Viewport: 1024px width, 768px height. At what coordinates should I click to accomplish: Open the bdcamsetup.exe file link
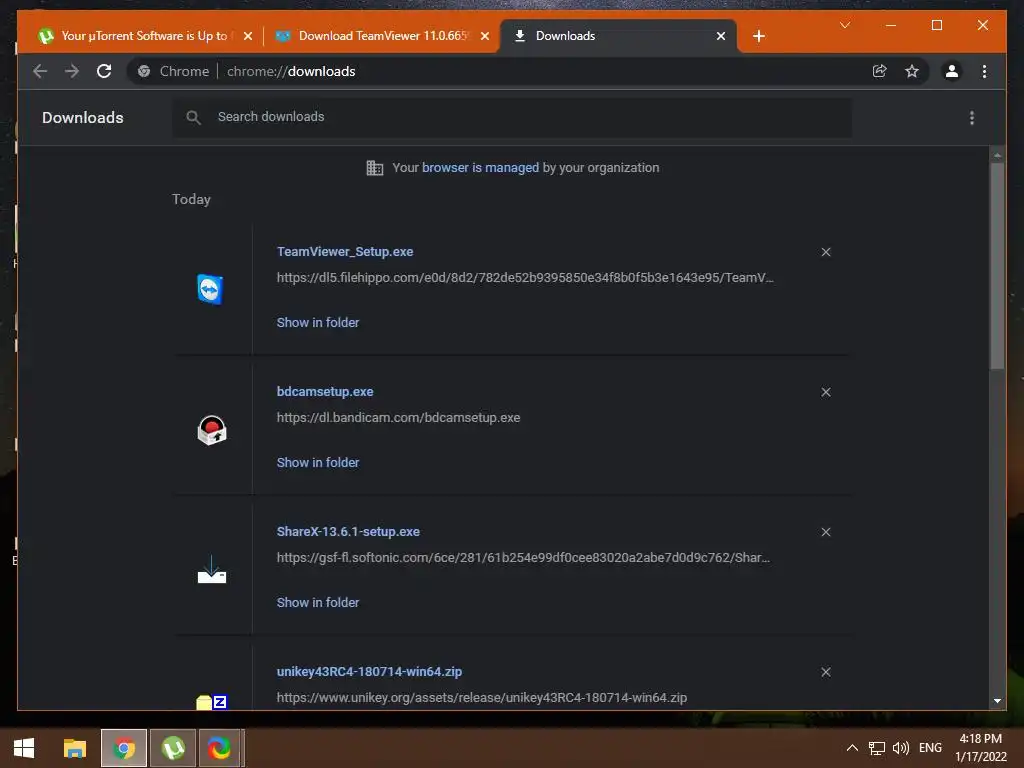(325, 391)
